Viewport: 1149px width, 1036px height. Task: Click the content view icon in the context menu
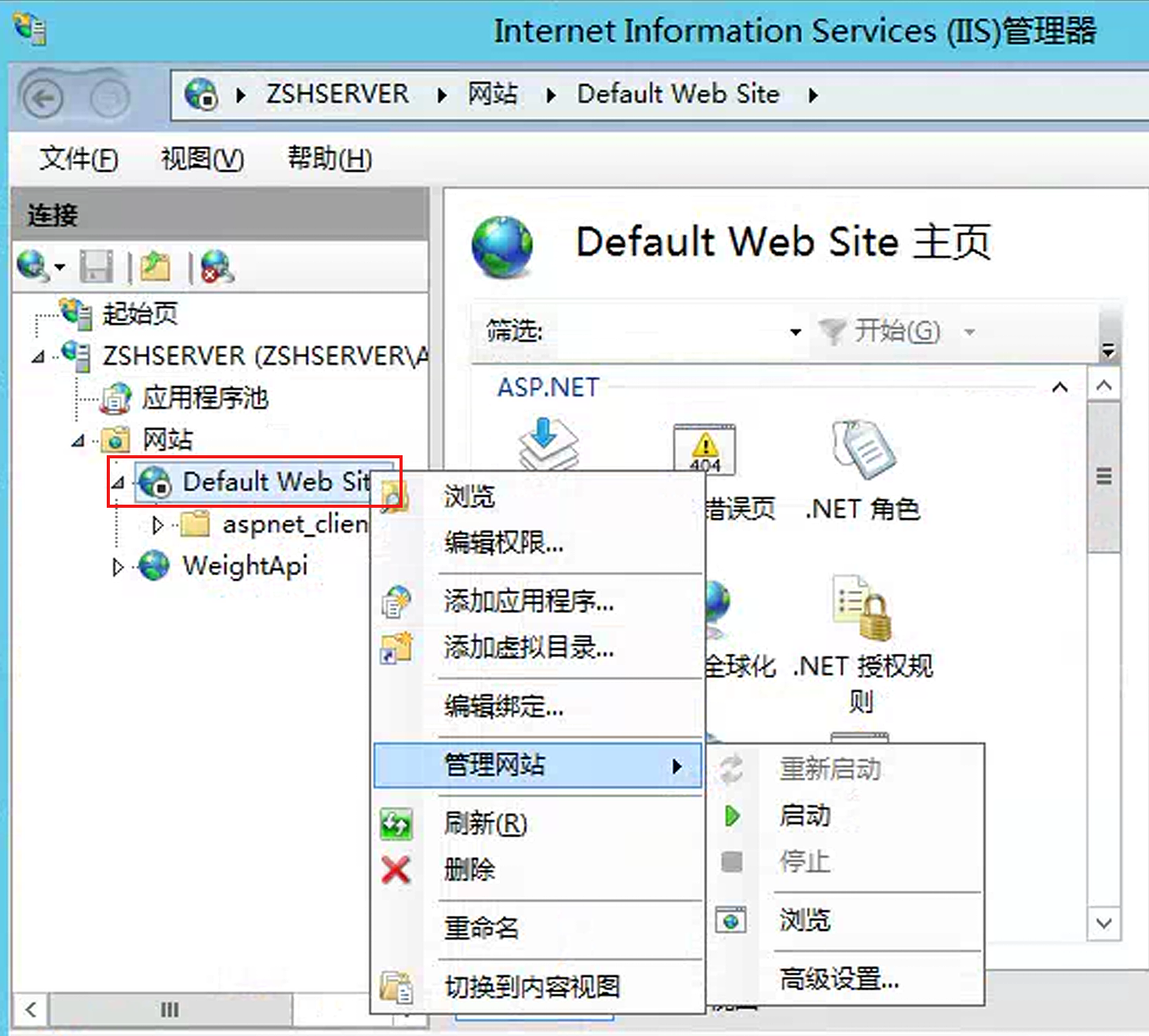click(396, 987)
